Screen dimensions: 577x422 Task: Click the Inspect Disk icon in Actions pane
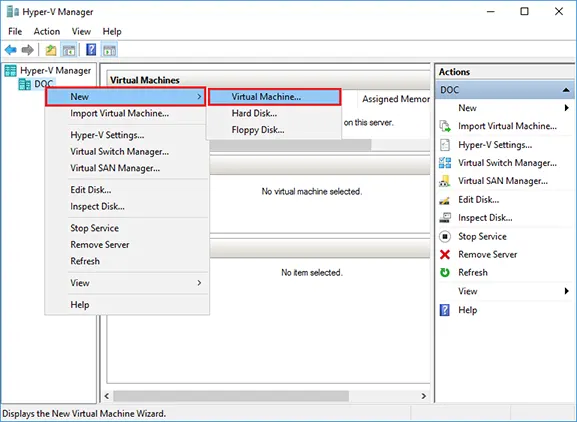[445, 218]
